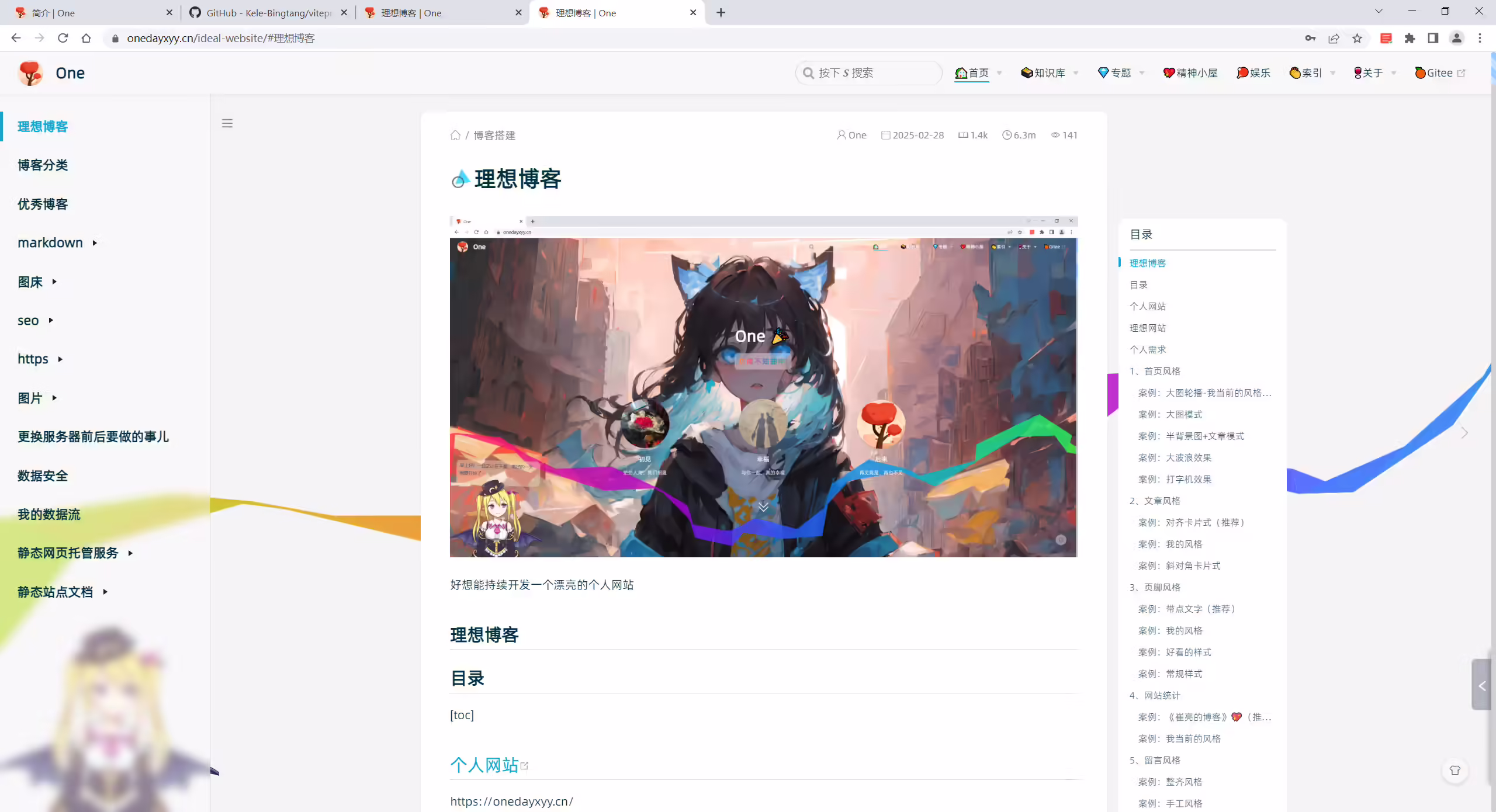Open the 知识库 dropdown menu
The height and width of the screenshot is (812, 1496).
pos(1050,73)
